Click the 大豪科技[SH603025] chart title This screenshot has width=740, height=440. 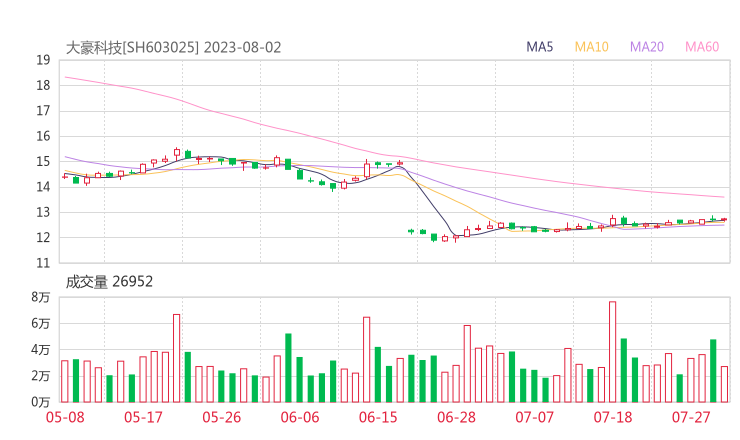tap(132, 48)
